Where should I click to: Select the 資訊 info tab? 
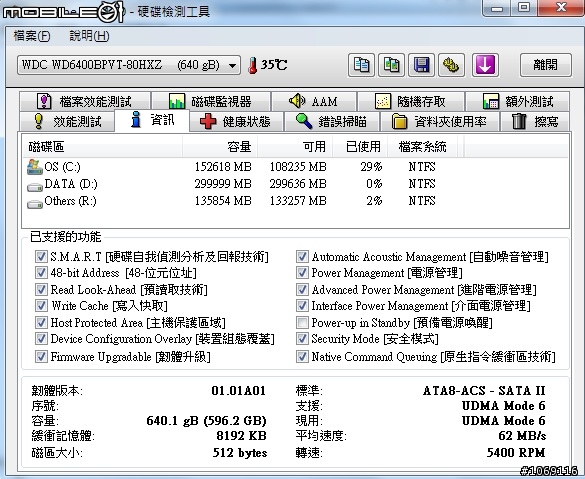[x=152, y=120]
